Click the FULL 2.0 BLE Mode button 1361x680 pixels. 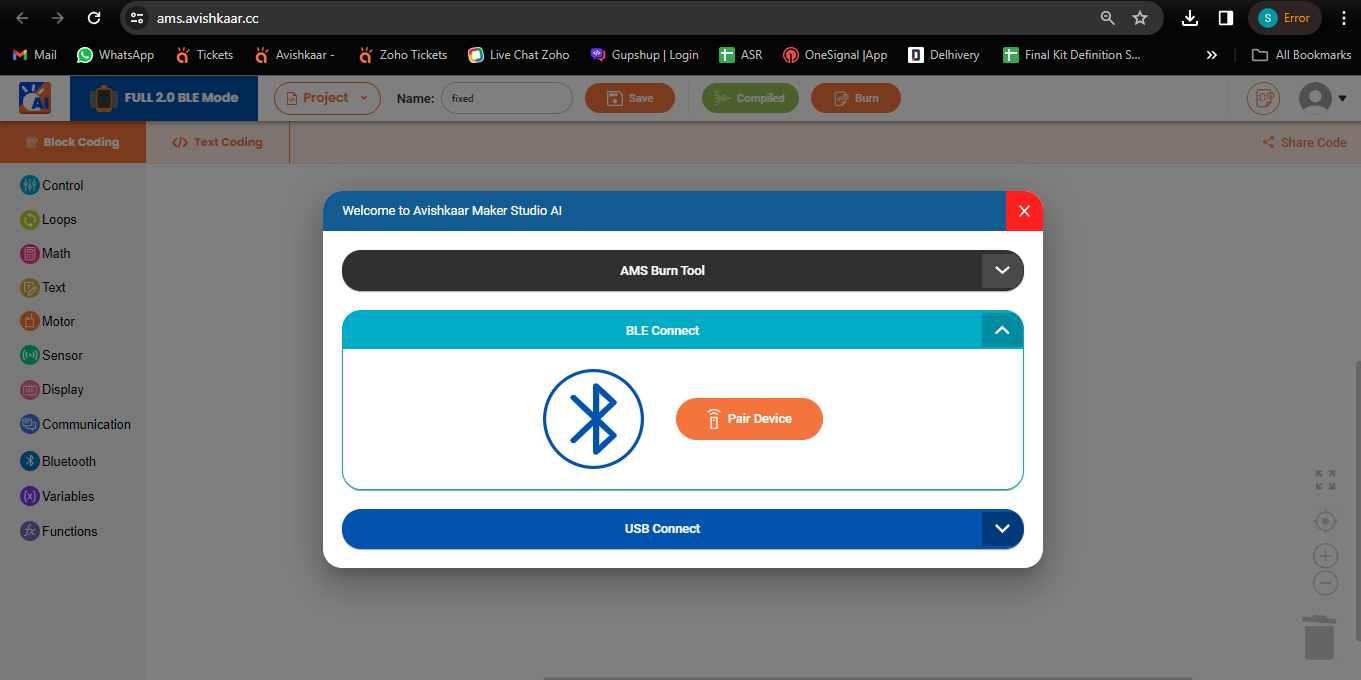tap(164, 98)
